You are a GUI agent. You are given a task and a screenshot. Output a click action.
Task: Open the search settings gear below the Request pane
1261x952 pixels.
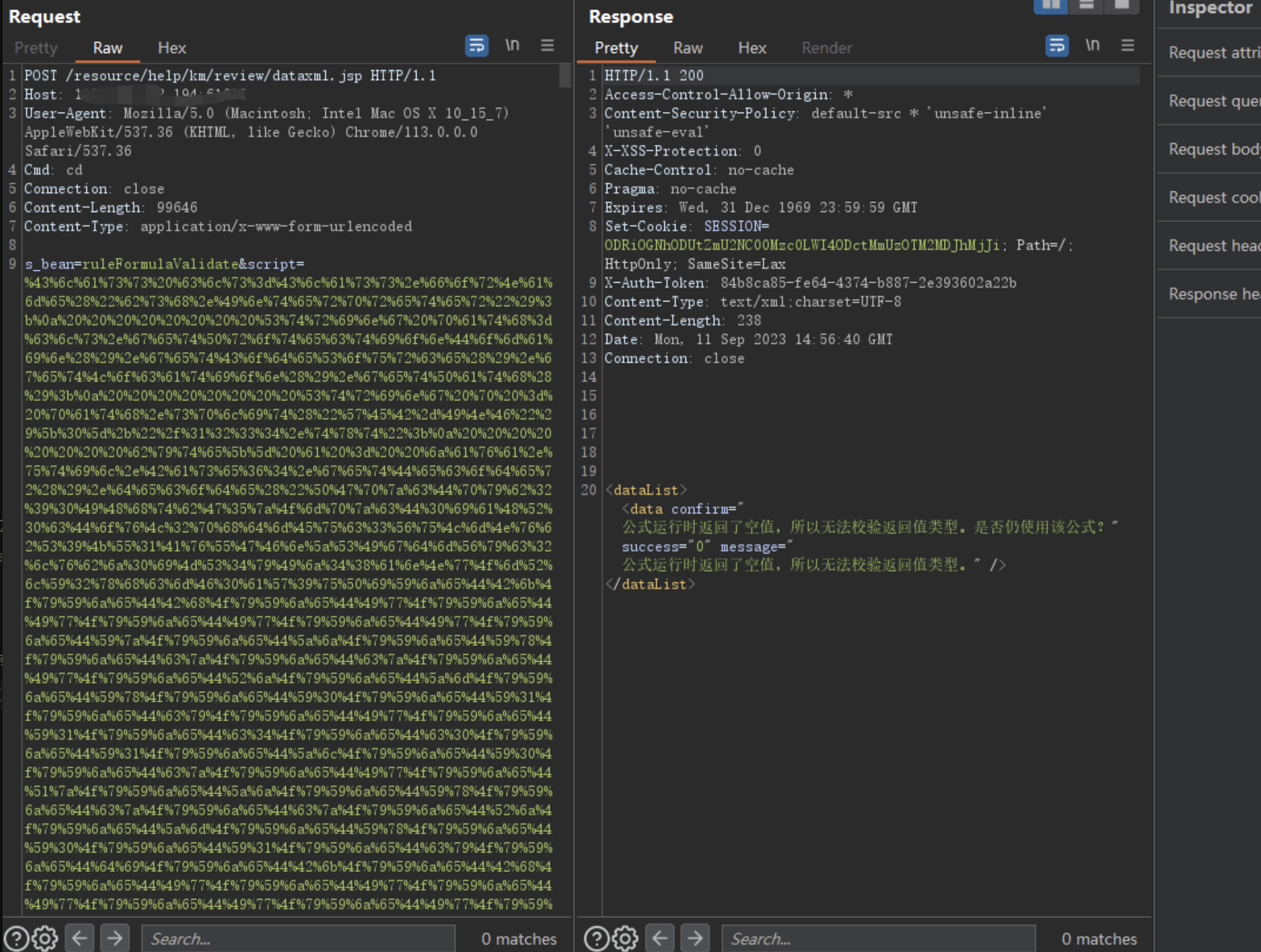click(x=45, y=939)
